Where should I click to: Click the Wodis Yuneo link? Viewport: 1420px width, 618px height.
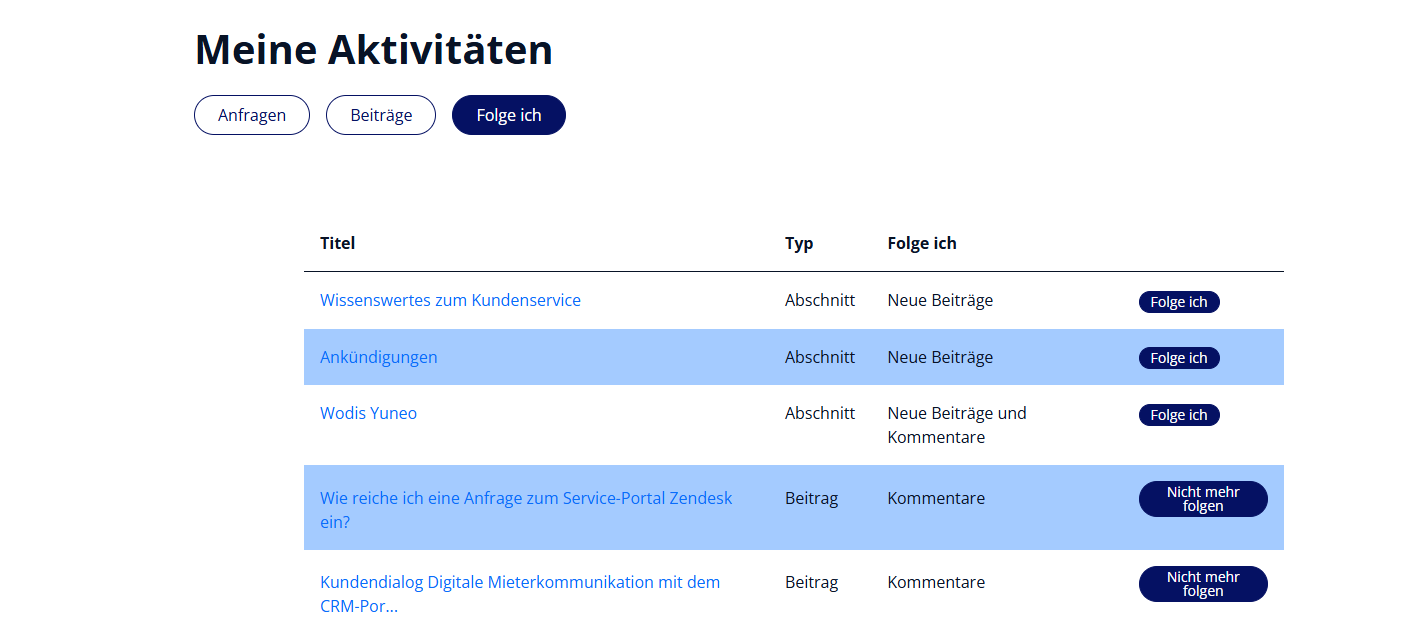pyautogui.click(x=368, y=413)
